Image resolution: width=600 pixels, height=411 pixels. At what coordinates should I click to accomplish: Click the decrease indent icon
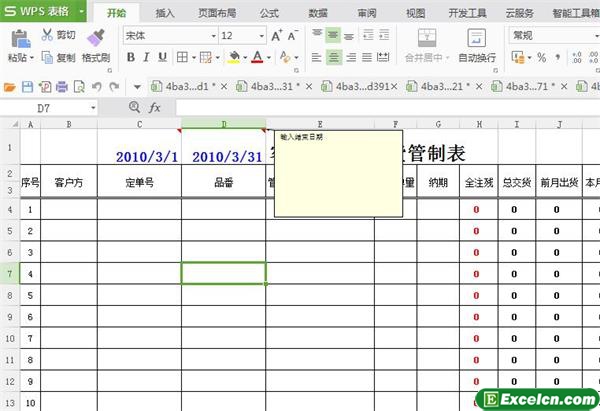[368, 35]
